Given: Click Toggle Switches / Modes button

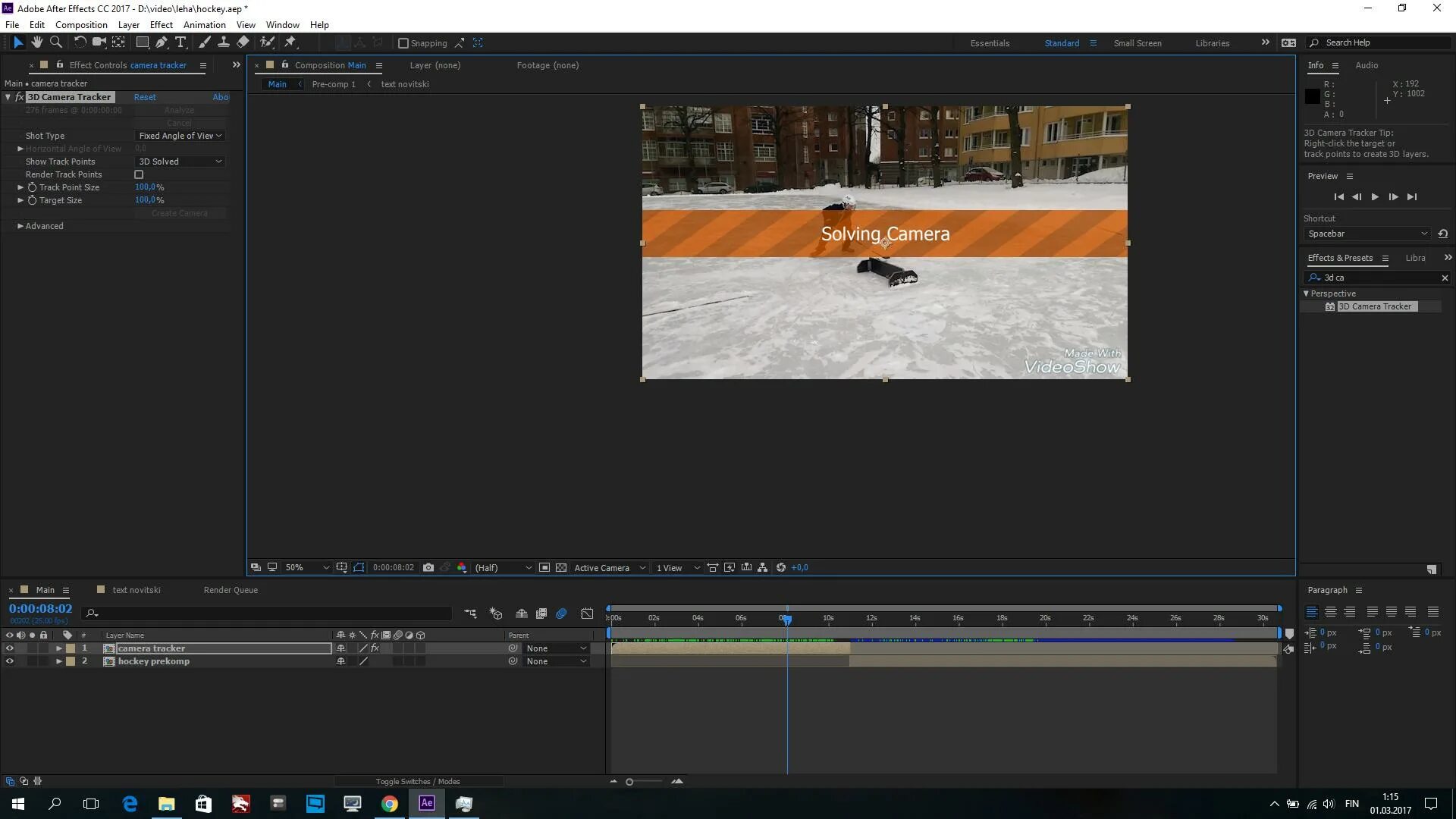Looking at the screenshot, I should [x=418, y=781].
